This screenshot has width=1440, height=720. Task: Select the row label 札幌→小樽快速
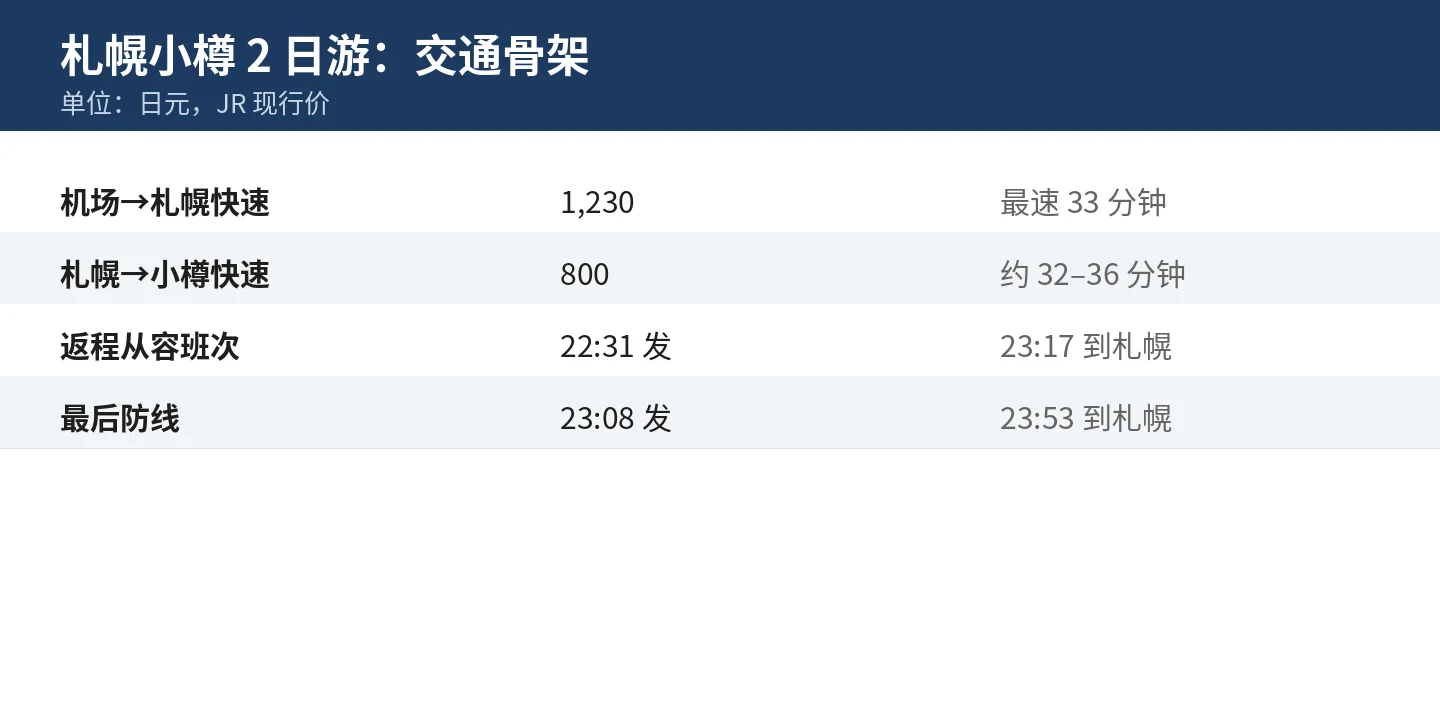point(165,275)
